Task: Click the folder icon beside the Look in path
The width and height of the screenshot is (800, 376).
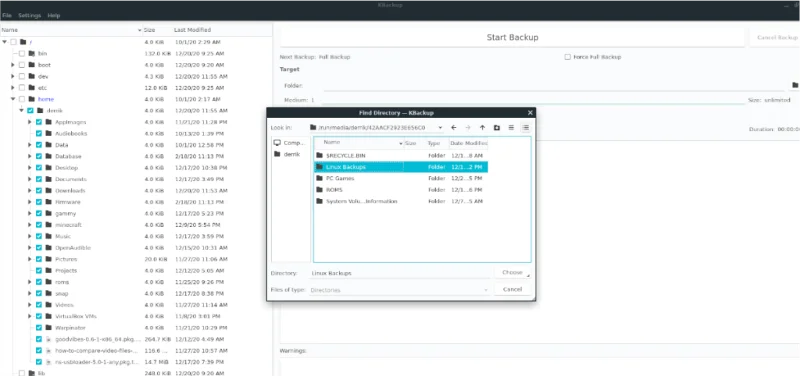Action: tap(313, 128)
